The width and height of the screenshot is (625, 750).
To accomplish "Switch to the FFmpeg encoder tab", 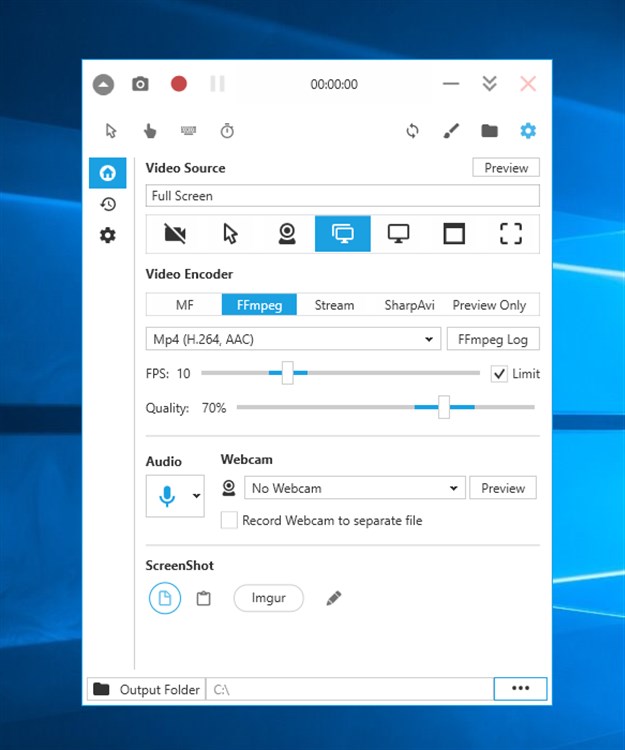I will click(259, 305).
